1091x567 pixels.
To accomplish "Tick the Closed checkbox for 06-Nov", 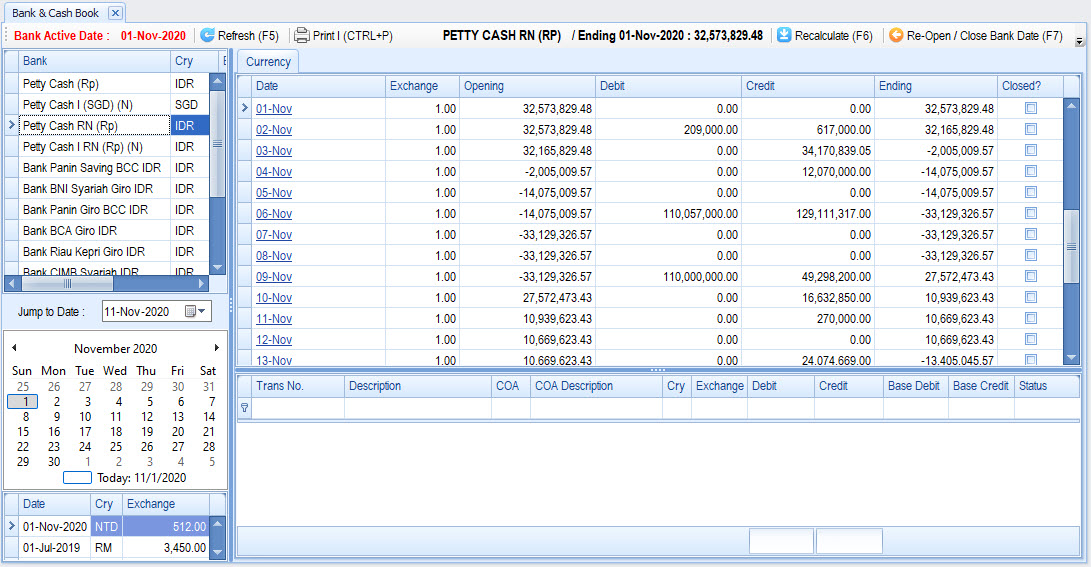I will click(x=1031, y=213).
